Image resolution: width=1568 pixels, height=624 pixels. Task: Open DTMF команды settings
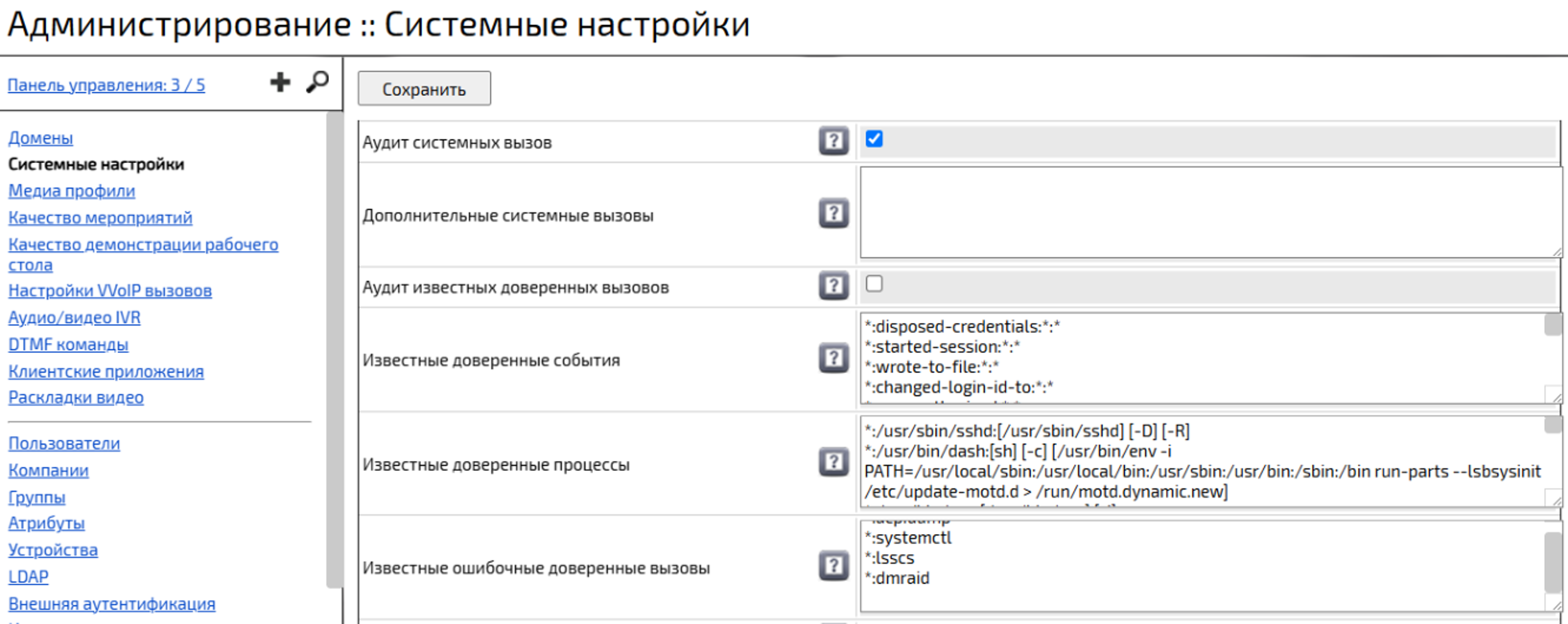tap(69, 344)
